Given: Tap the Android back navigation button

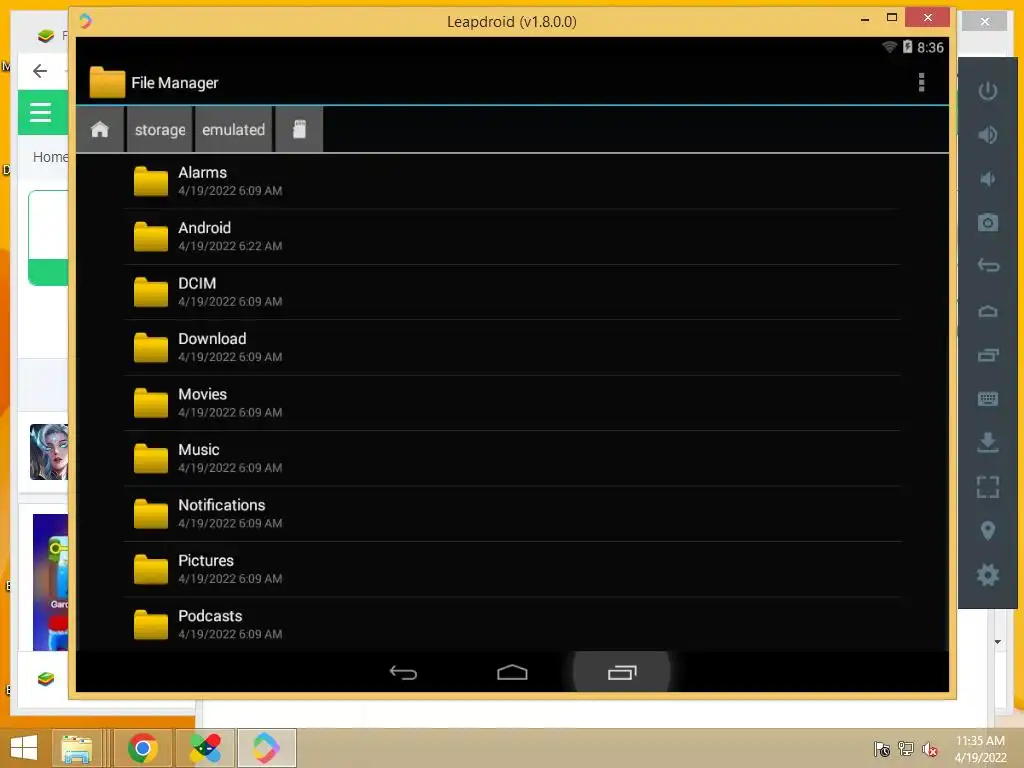Looking at the screenshot, I should pos(403,673).
